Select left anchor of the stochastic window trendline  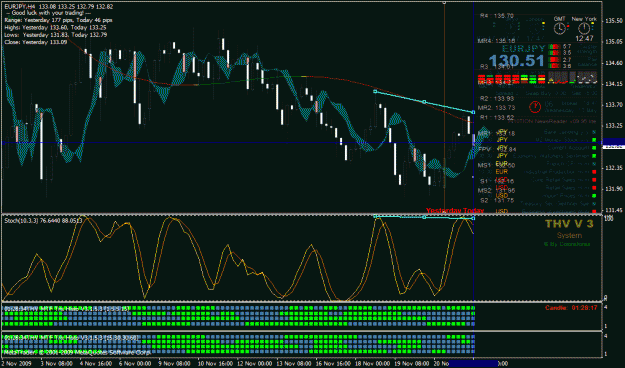[x=375, y=216]
